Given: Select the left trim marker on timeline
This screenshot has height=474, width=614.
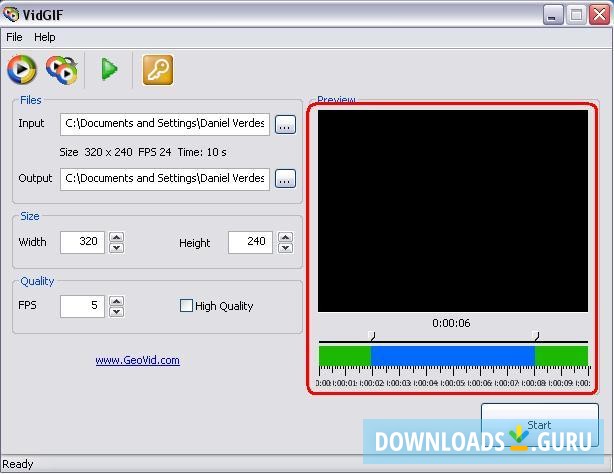Looking at the screenshot, I should tap(372, 336).
